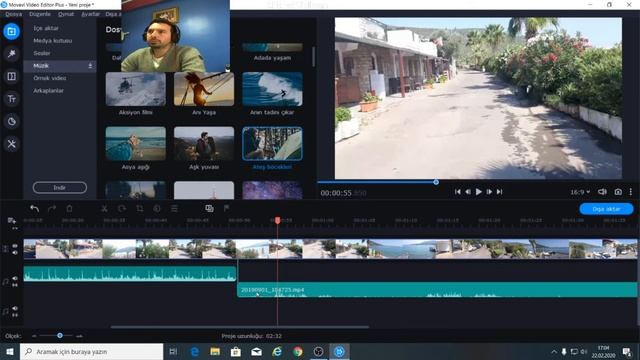Viewport: 640px width, 360px height.
Task: Click the Delete trash icon
Action: point(69,209)
